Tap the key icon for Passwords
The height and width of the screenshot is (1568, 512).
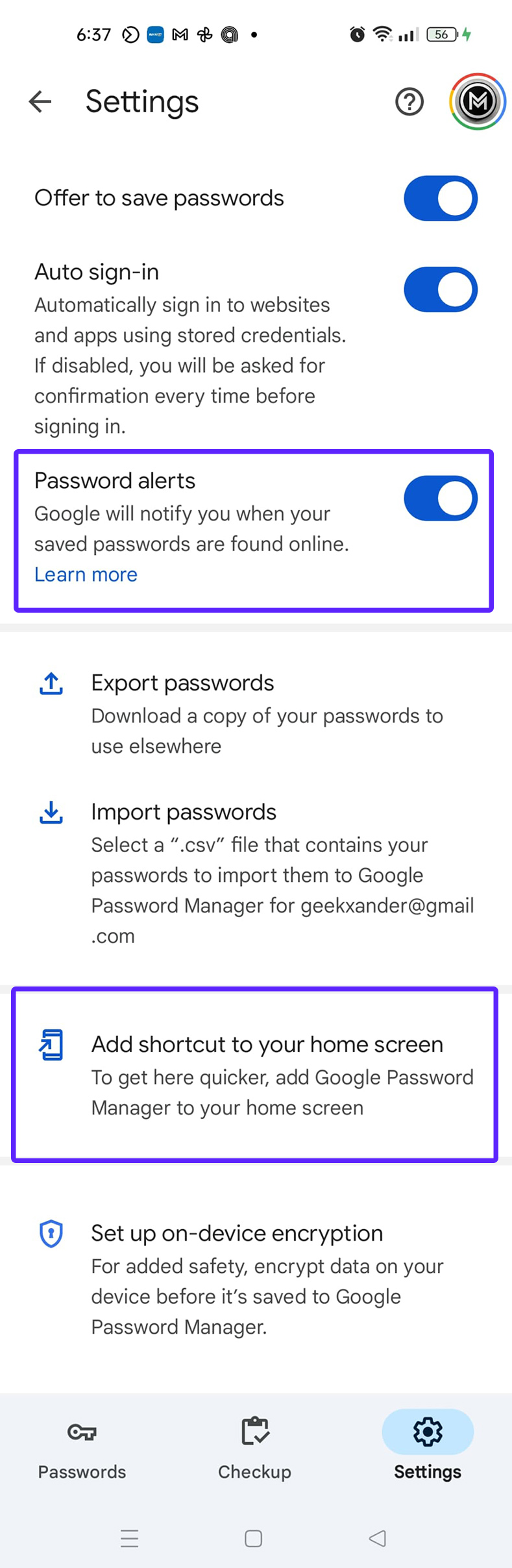(x=82, y=1431)
